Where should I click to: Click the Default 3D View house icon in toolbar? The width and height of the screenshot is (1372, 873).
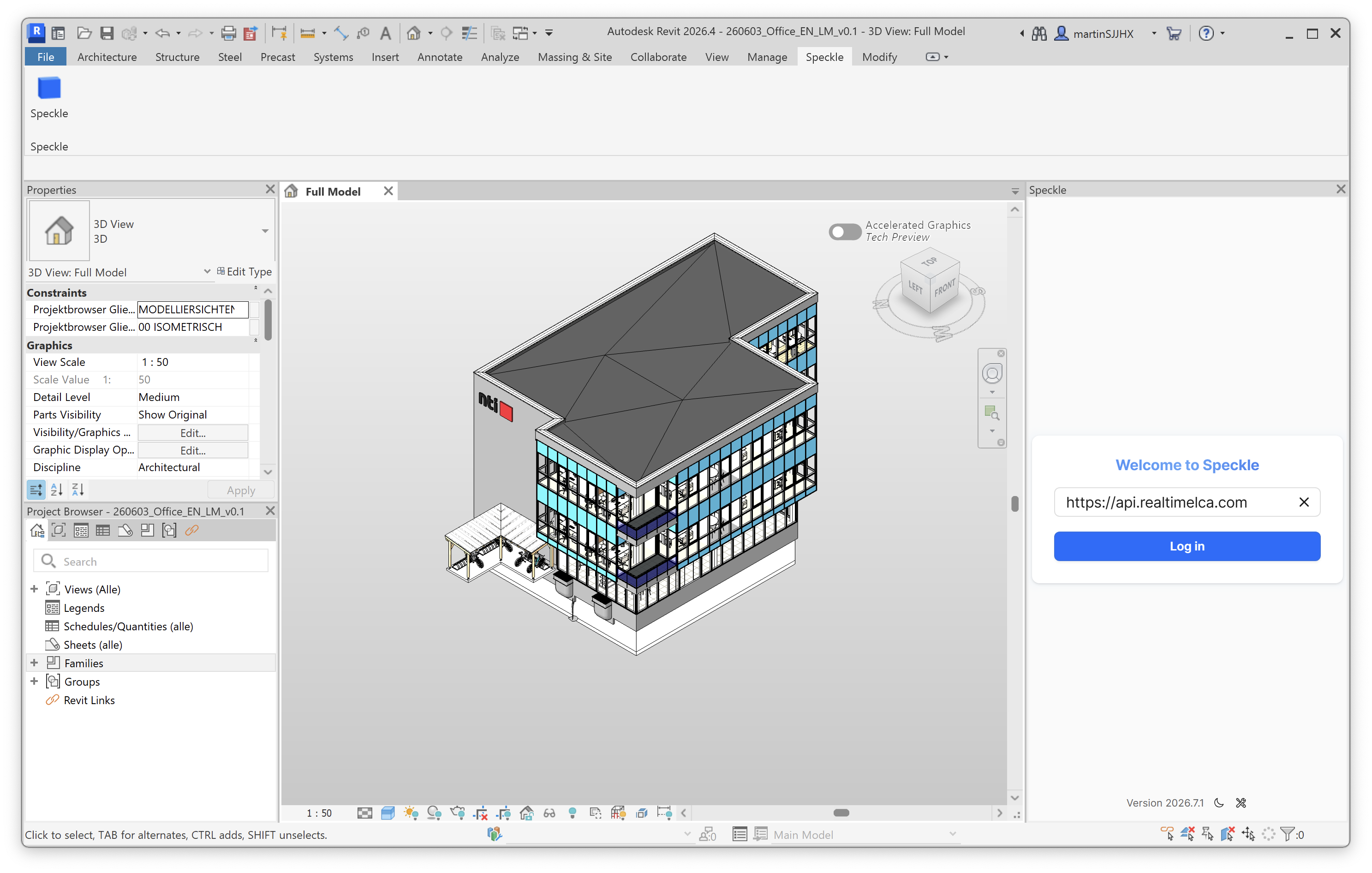point(414,33)
